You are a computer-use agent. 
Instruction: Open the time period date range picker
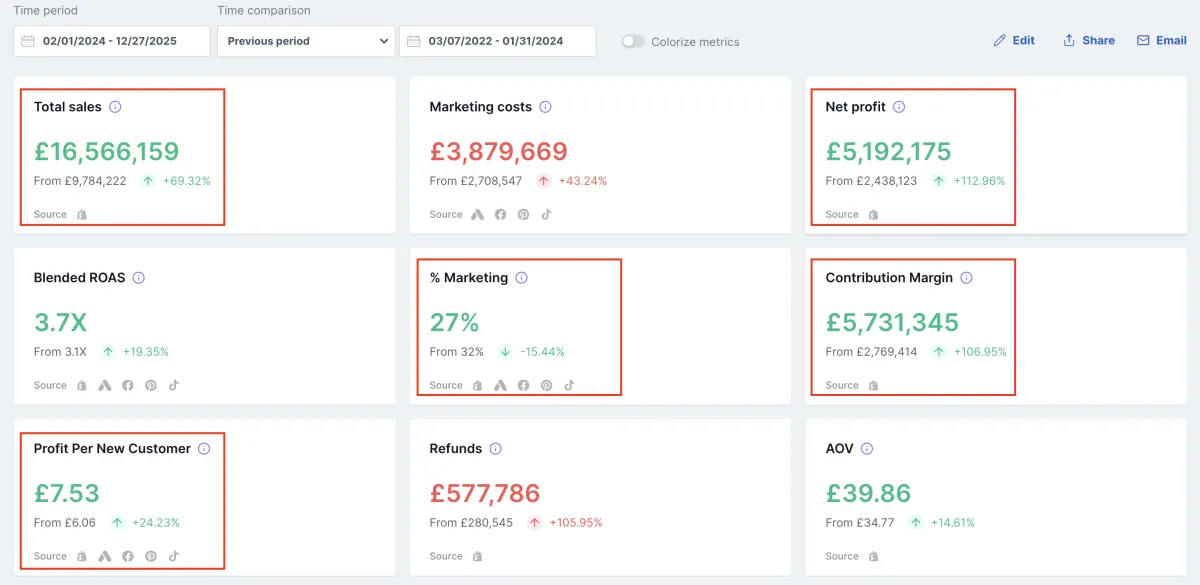coord(112,42)
